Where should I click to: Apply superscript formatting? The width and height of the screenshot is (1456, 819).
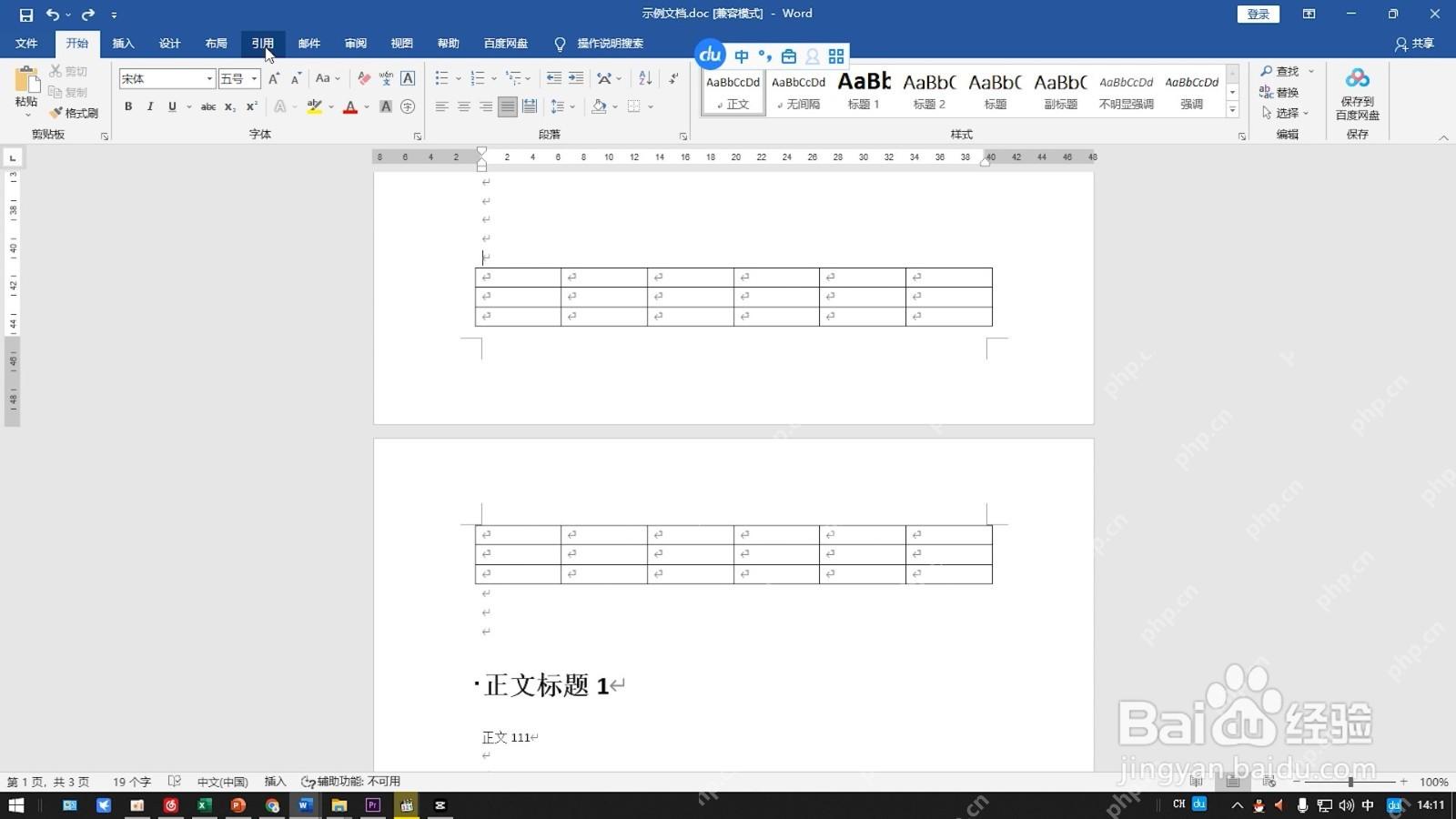(x=252, y=106)
